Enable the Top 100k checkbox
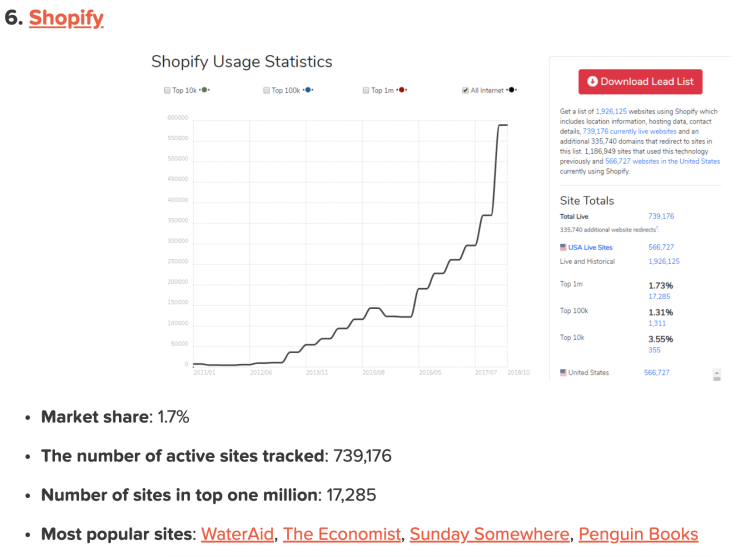 [x=267, y=90]
